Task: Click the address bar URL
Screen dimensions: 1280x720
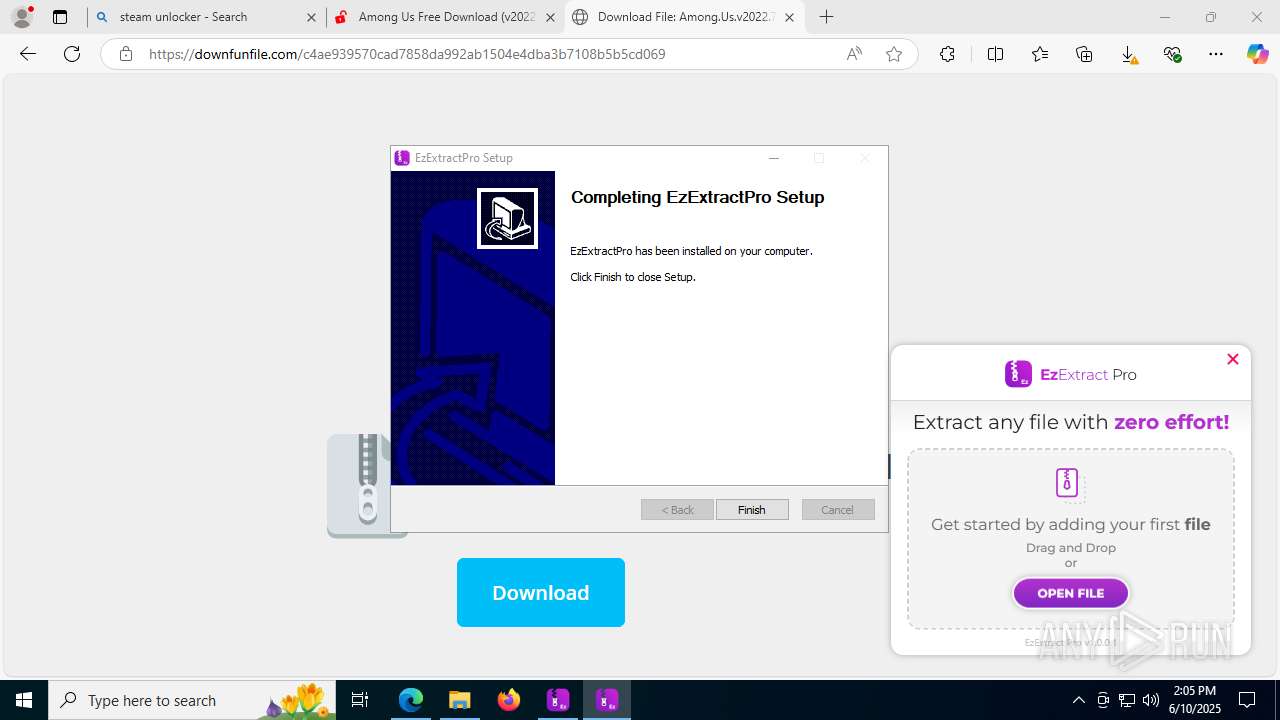Action: pyautogui.click(x=407, y=54)
